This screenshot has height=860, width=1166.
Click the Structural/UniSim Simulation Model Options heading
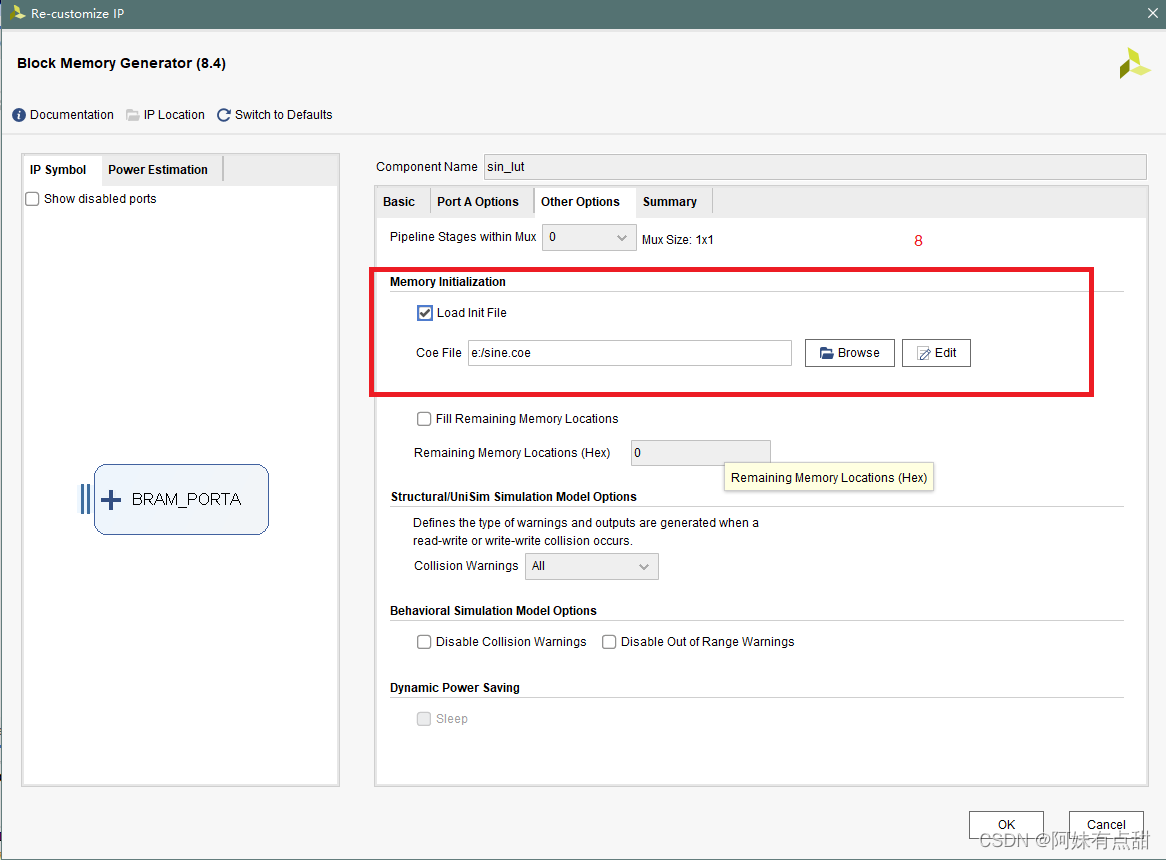point(514,497)
